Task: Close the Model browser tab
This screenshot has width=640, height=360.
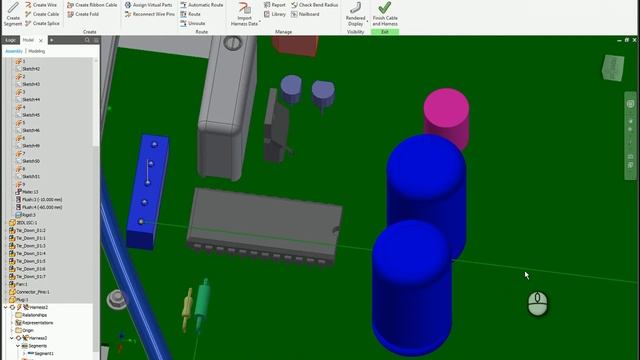Action: [x=41, y=40]
